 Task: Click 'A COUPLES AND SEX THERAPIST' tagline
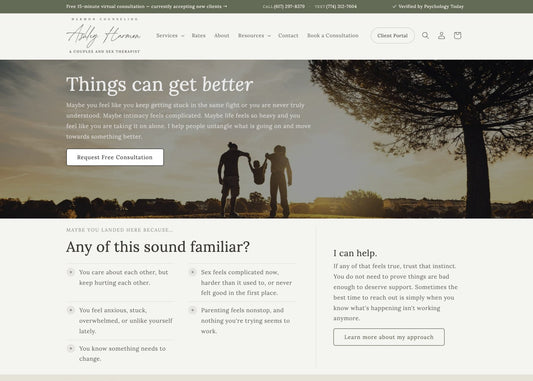coord(104,51)
